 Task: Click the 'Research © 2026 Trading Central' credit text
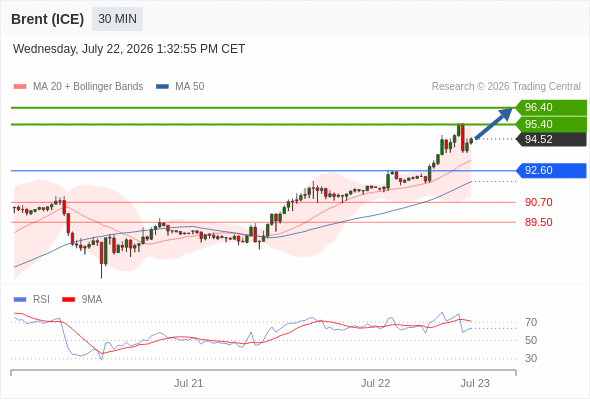click(x=506, y=87)
